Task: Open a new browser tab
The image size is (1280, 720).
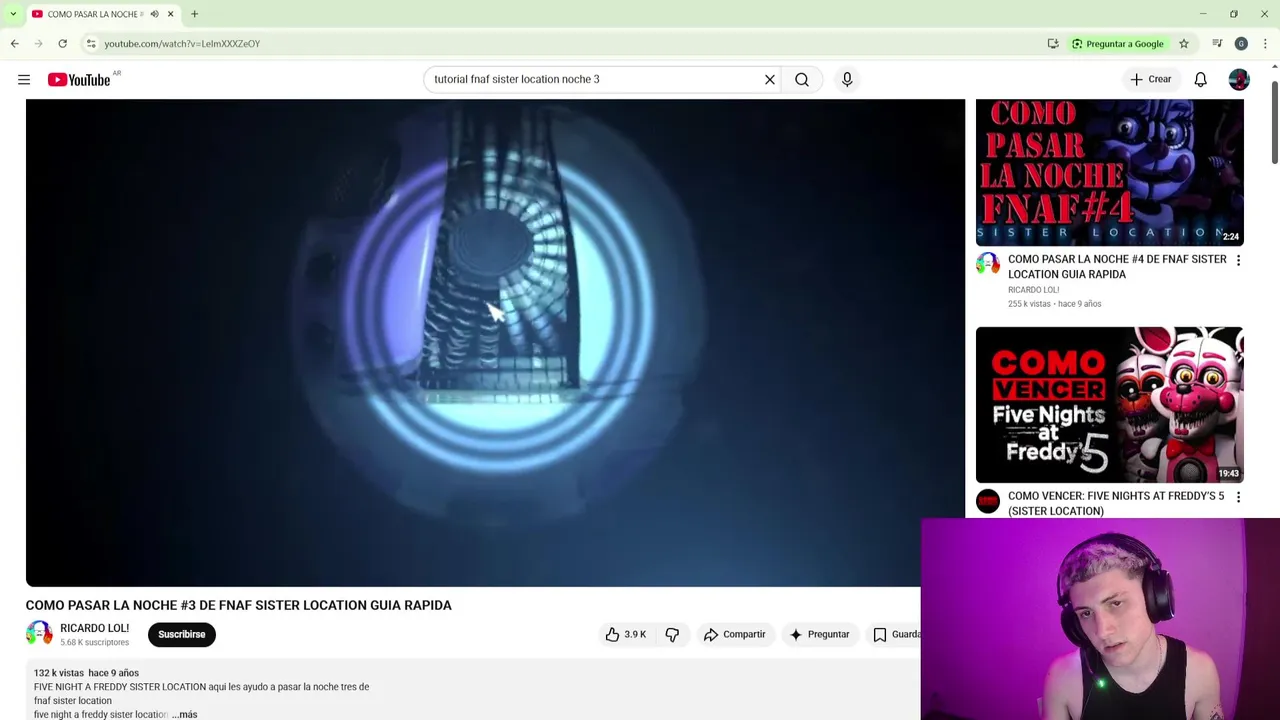Action: pyautogui.click(x=194, y=14)
